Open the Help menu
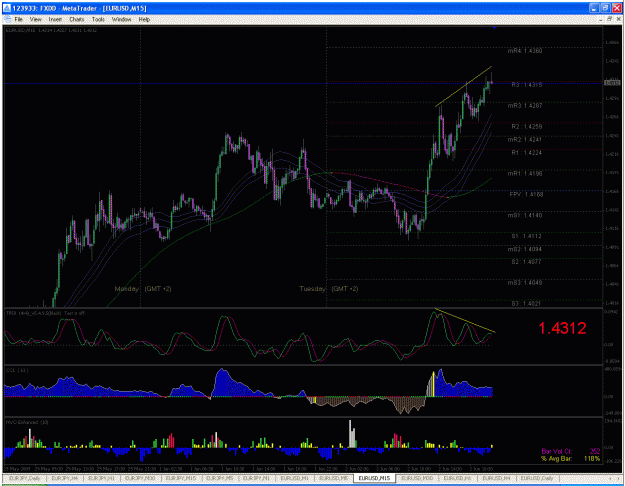This screenshot has height=486, width=625. [x=144, y=19]
